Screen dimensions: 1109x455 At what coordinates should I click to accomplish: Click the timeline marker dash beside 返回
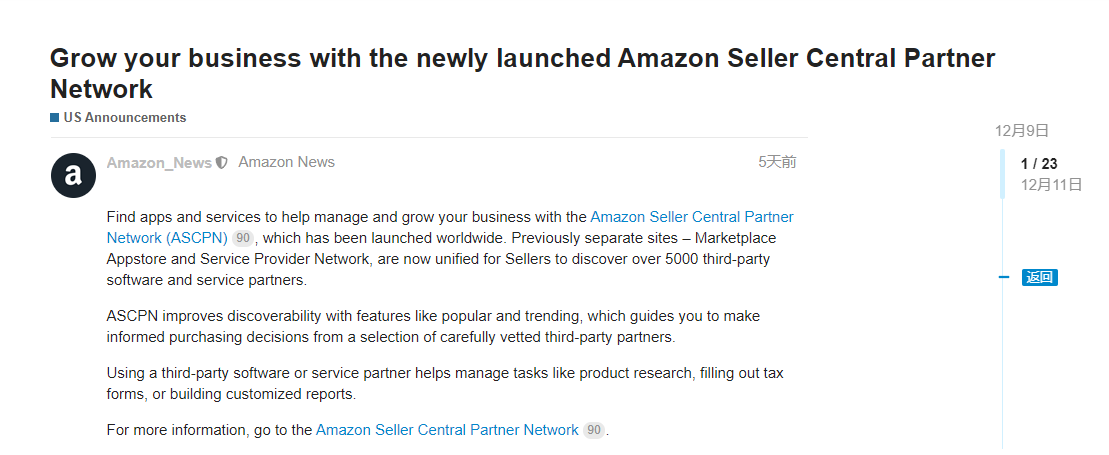[x=1004, y=278]
